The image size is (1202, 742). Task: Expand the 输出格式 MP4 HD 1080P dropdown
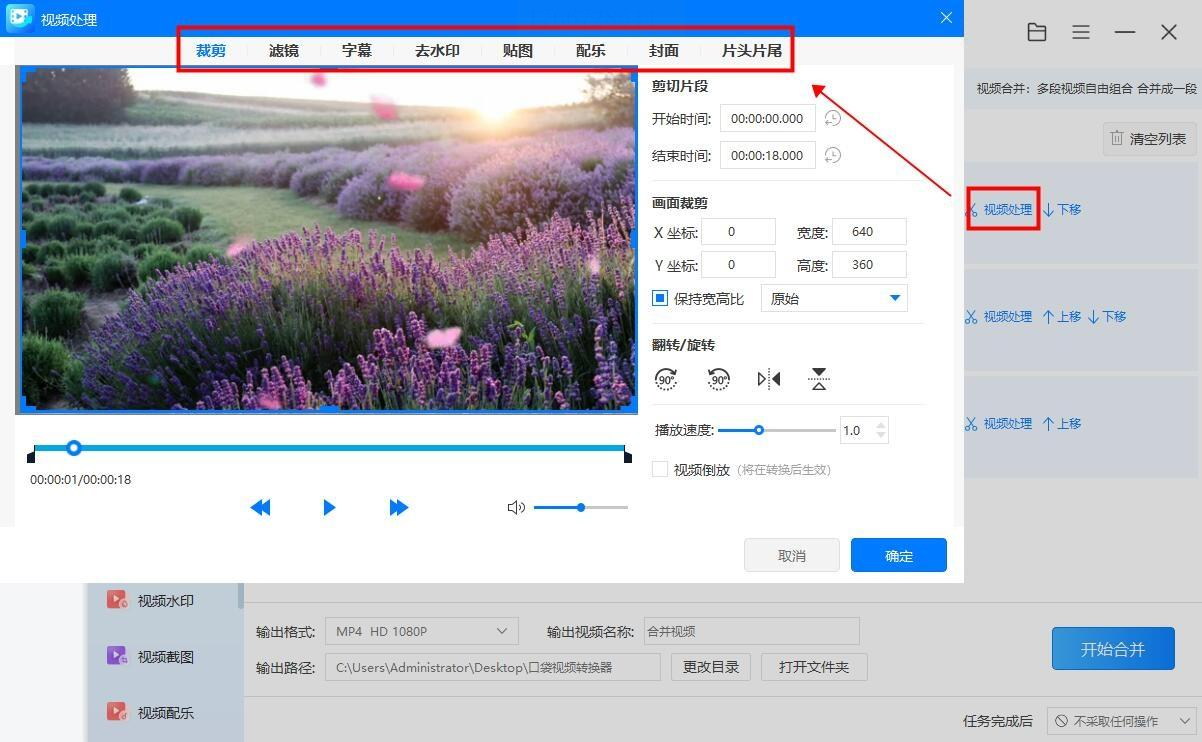(421, 632)
